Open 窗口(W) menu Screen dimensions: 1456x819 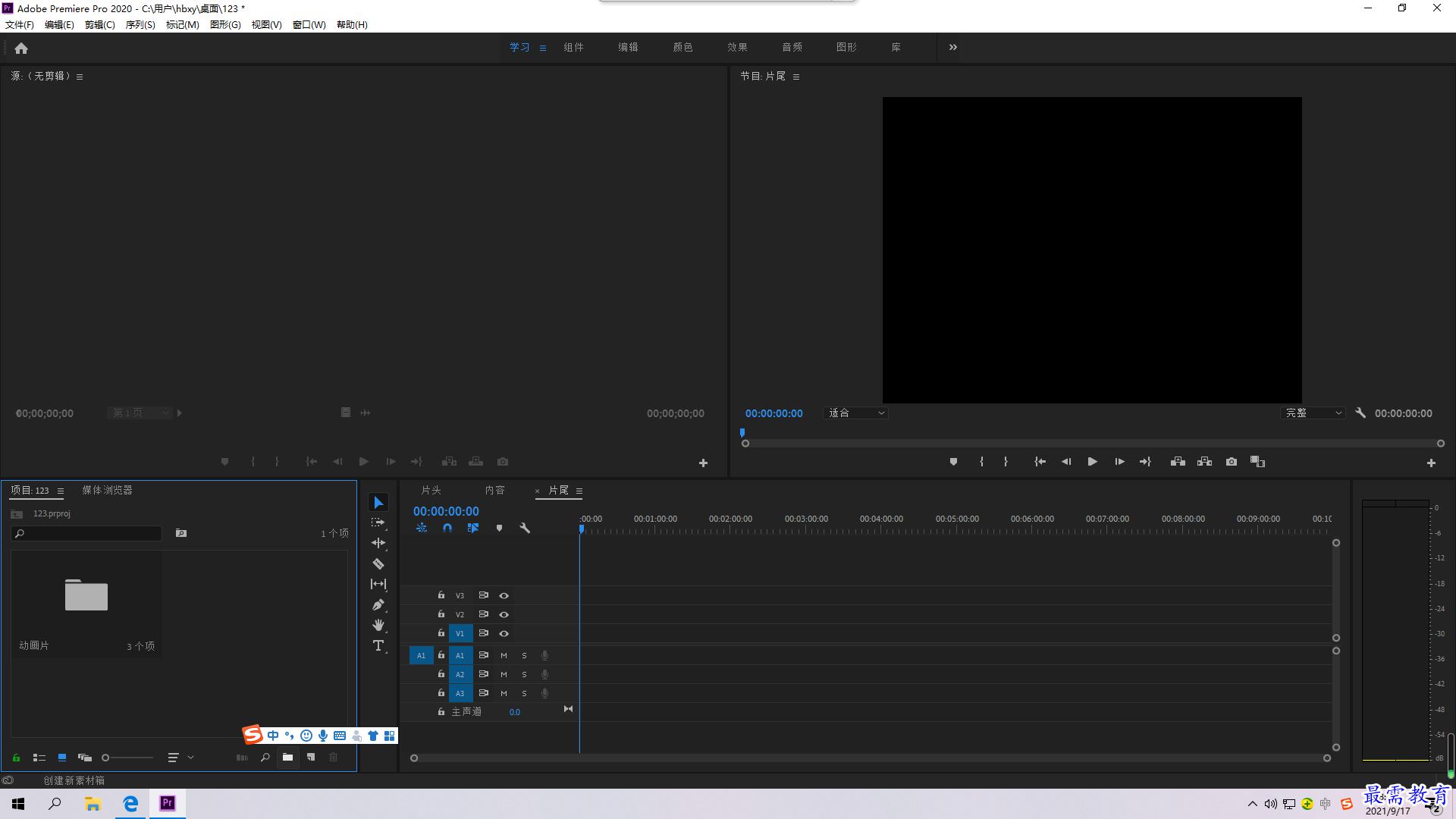coord(309,25)
